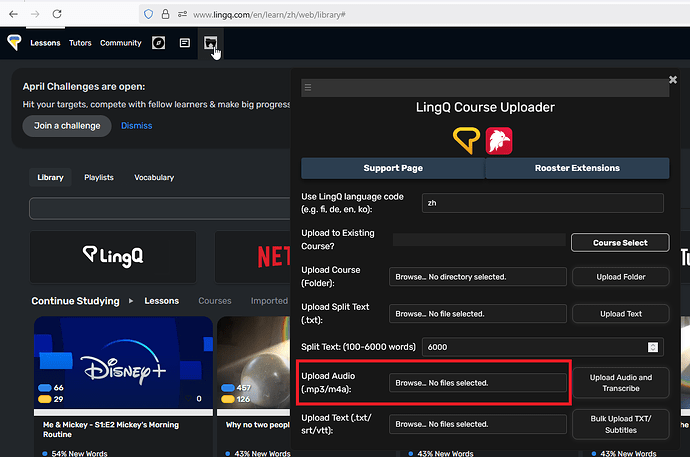The height and width of the screenshot is (457, 690).
Task: Open the Support Page button
Action: [393, 168]
